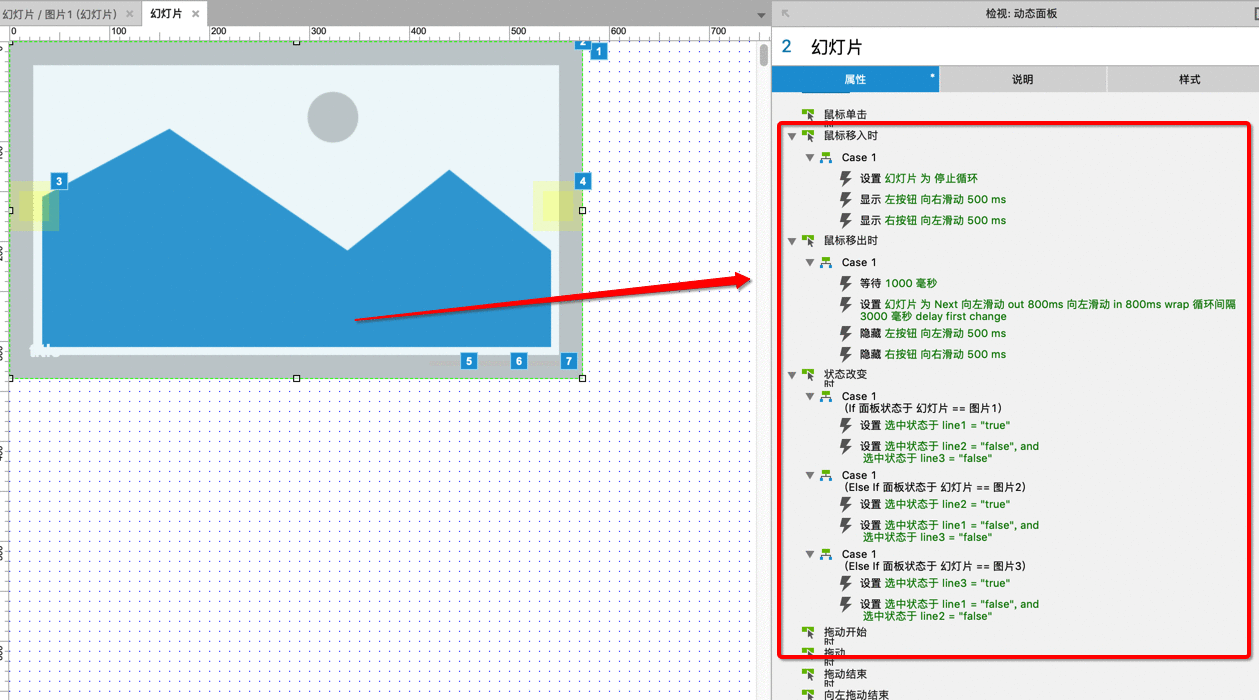Viewport: 1259px width, 700px height.
Task: Click the 拖动开始时 event icon
Action: coord(808,632)
